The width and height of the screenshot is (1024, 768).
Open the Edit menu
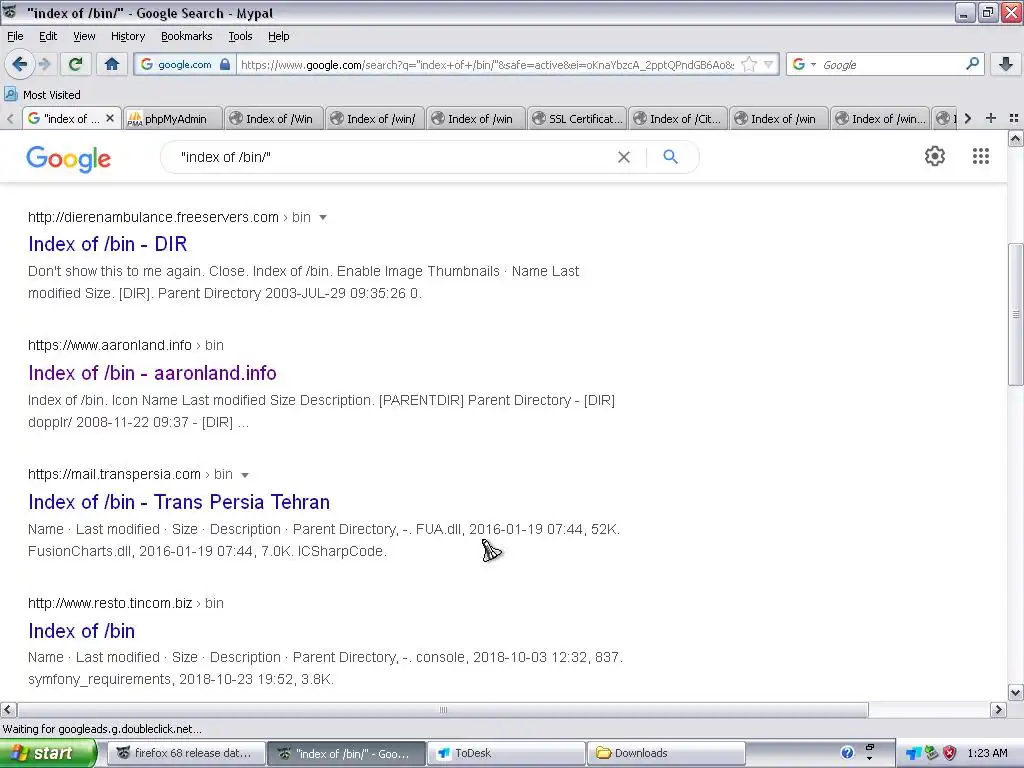coord(48,36)
